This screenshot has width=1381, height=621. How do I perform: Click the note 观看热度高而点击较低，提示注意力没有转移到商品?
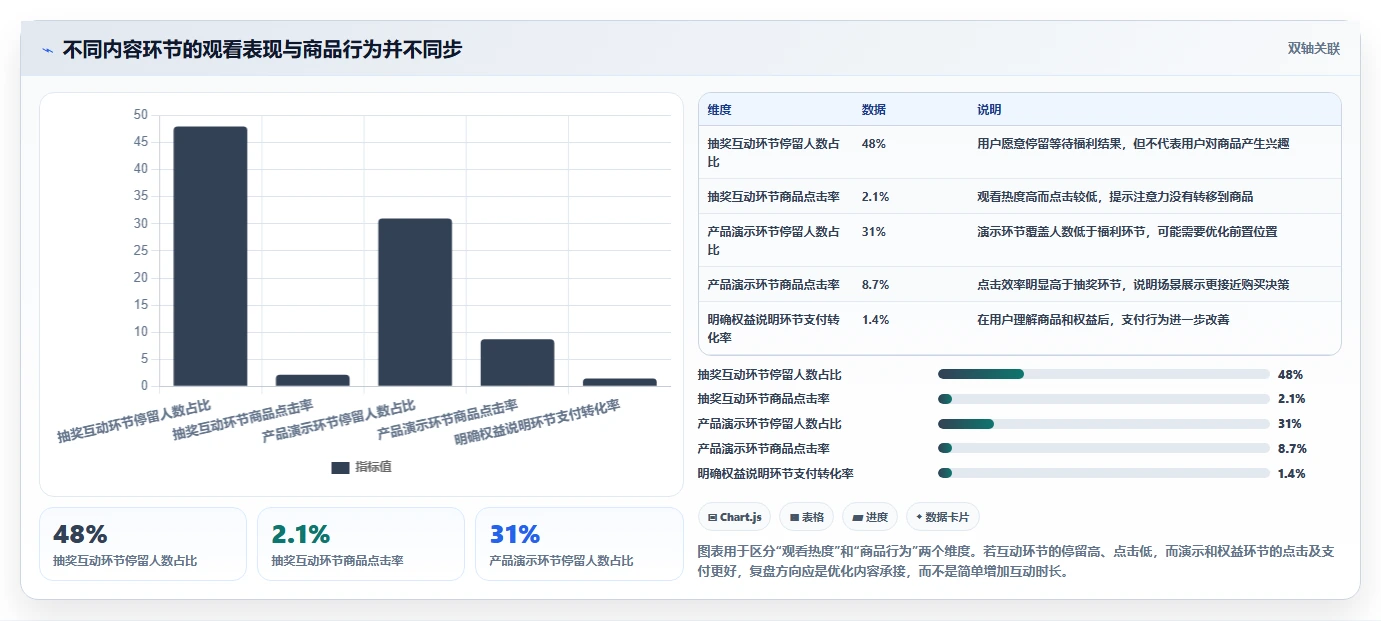pos(1115,197)
